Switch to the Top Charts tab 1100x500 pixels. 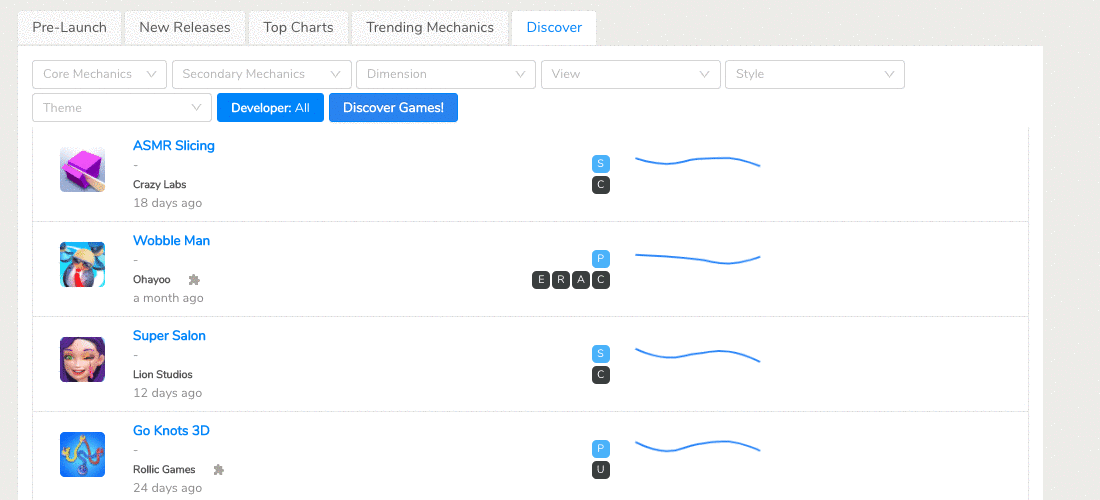point(298,28)
